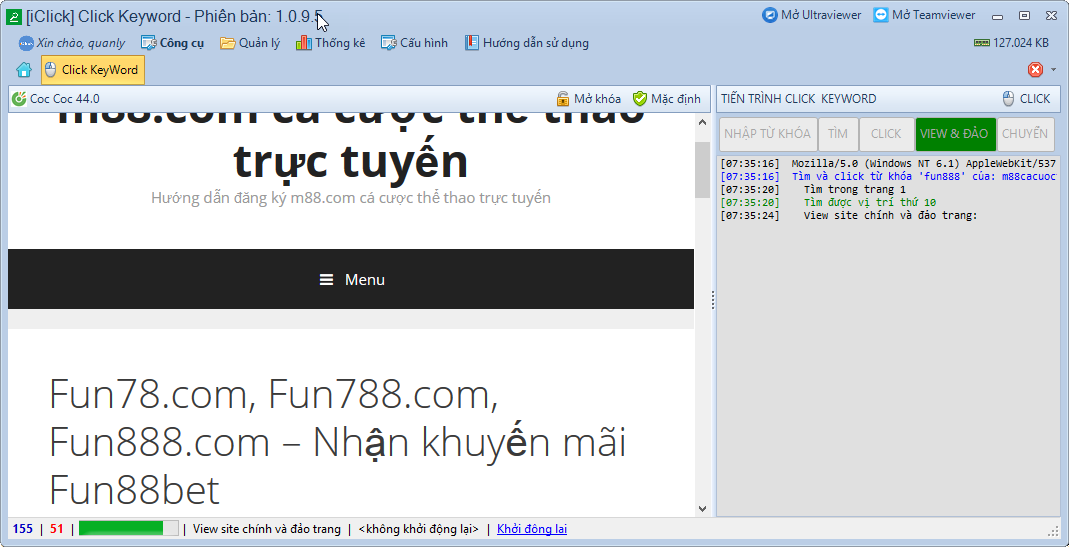This screenshot has height=547, width=1069.
Task: Click the Khởi đông lại restart link
Action: tap(532, 529)
